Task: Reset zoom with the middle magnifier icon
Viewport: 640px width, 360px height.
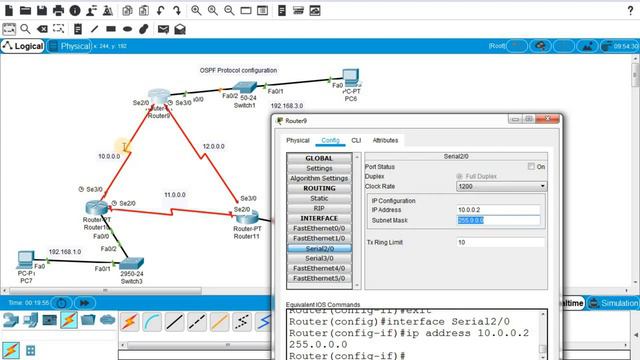Action: [x=213, y=11]
